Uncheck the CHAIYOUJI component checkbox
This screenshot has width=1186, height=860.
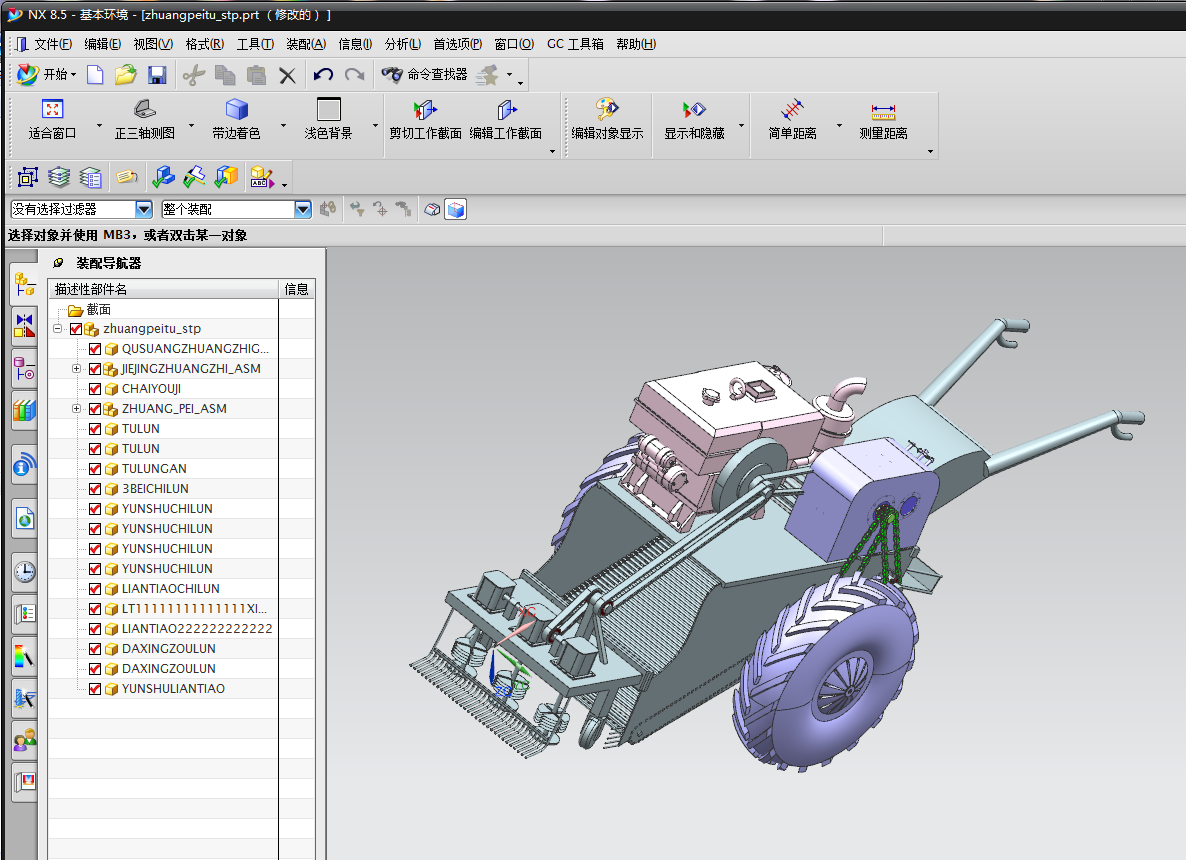coord(95,389)
